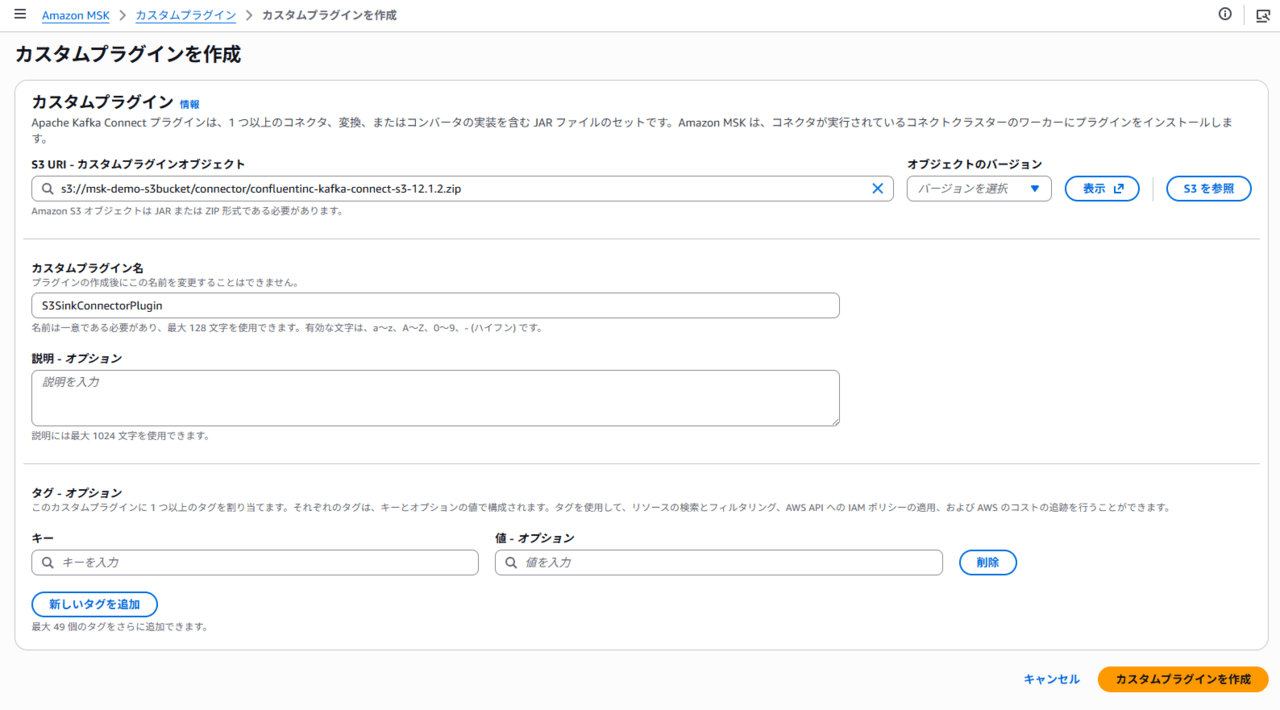
Task: Click the 削除 tag button
Action: coord(987,563)
